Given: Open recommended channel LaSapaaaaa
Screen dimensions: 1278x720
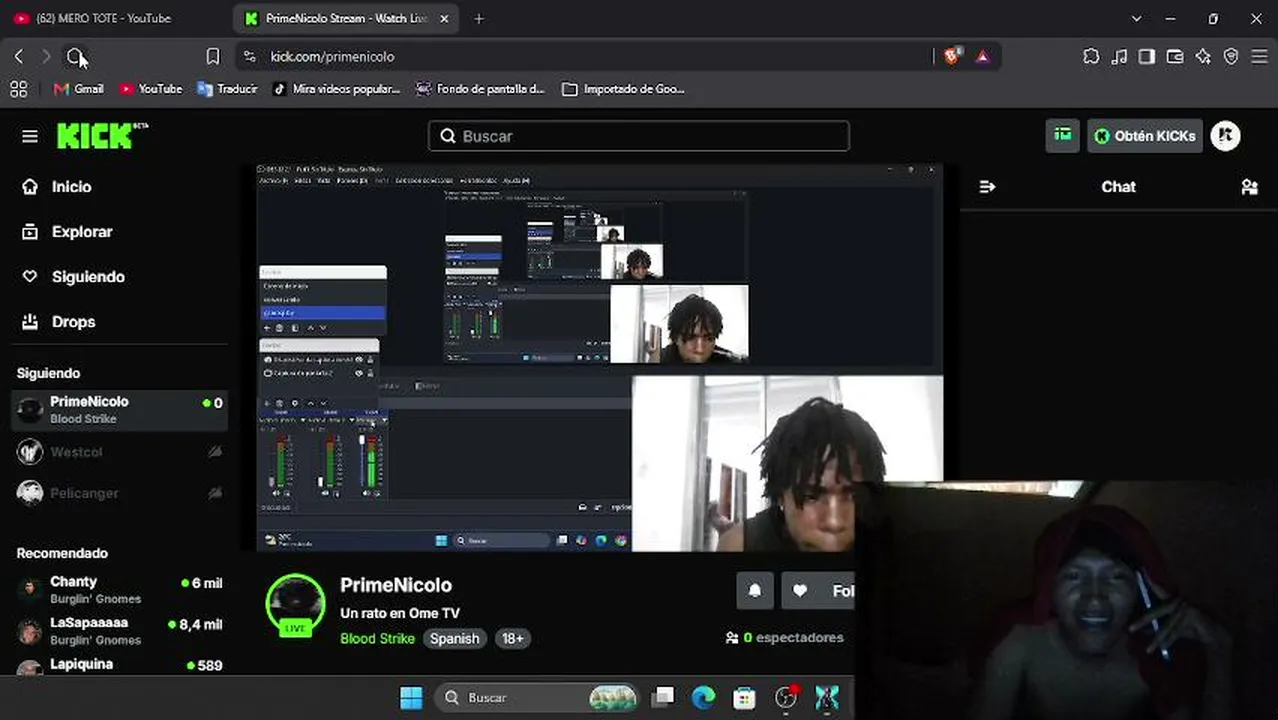Looking at the screenshot, I should point(120,630).
